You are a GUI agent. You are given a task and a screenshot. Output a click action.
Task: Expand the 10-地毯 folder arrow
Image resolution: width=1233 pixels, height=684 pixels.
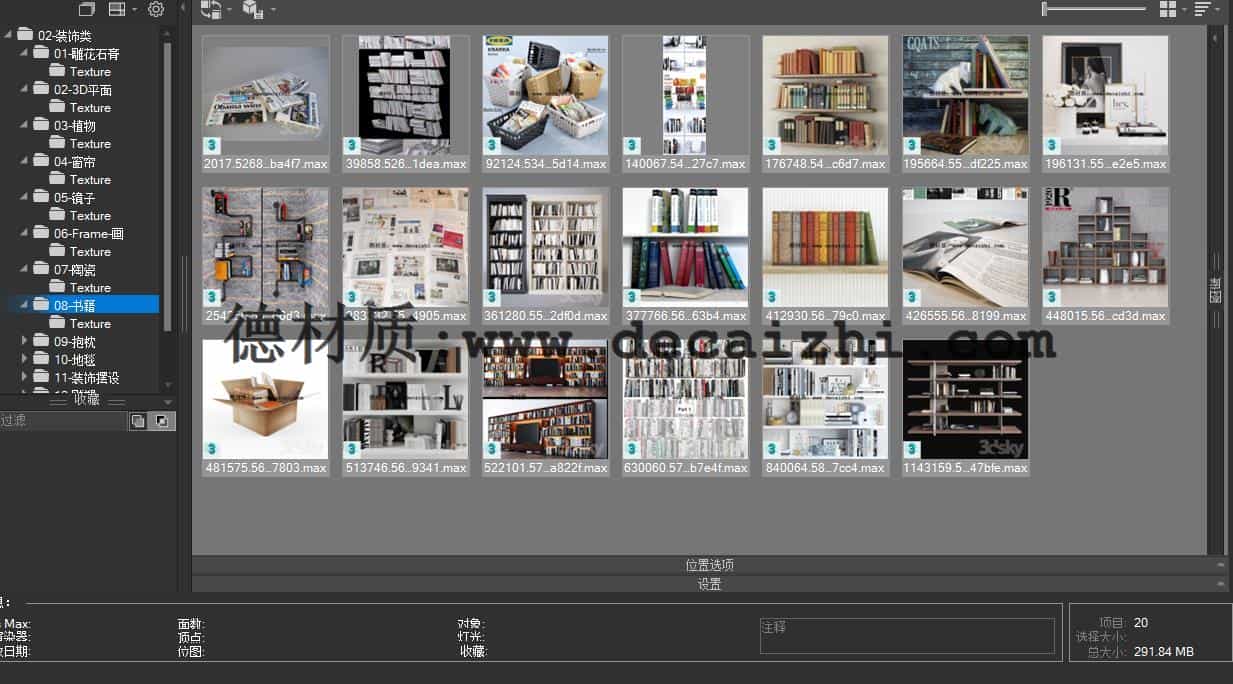25,359
